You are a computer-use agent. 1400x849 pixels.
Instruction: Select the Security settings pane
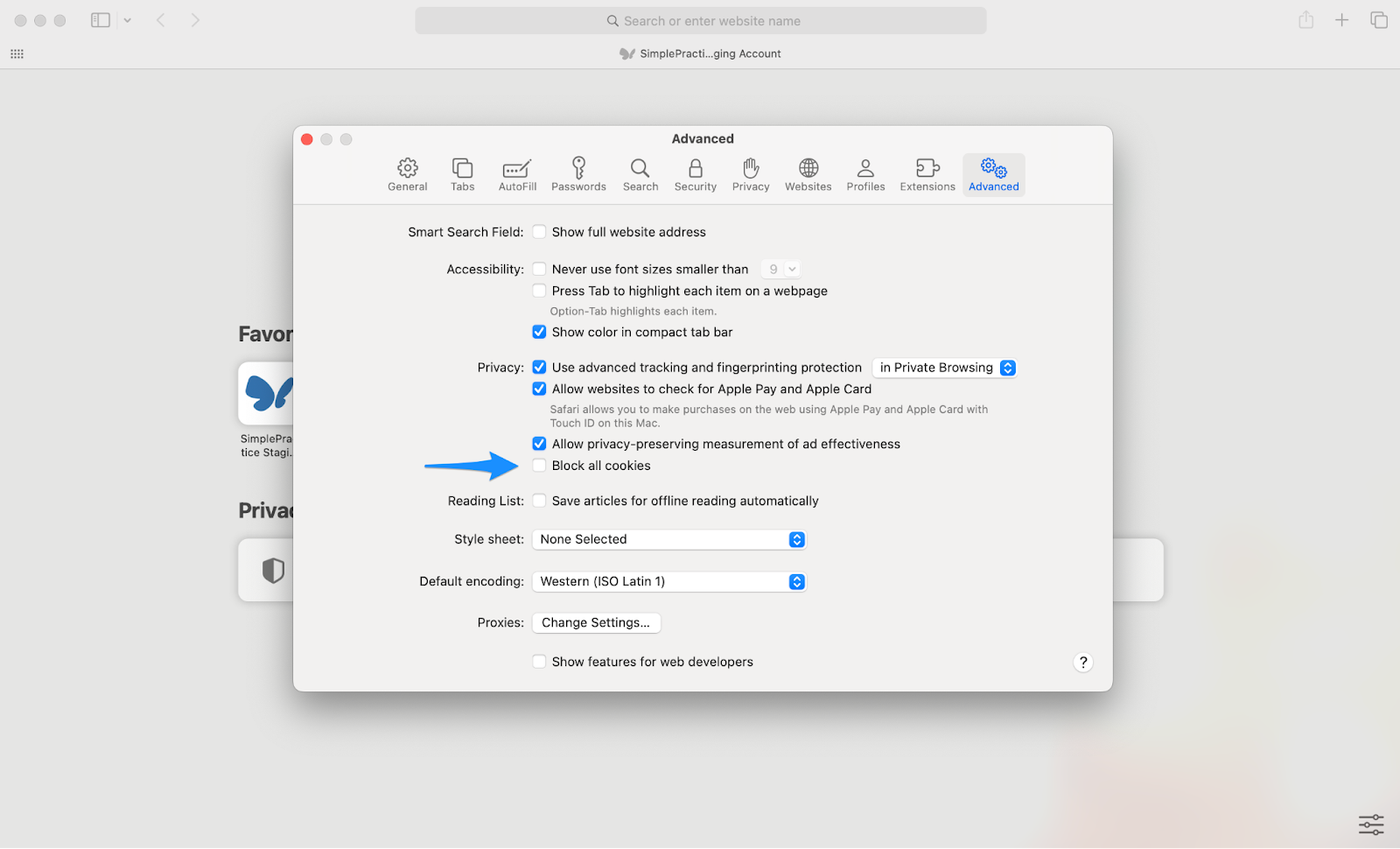point(695,174)
